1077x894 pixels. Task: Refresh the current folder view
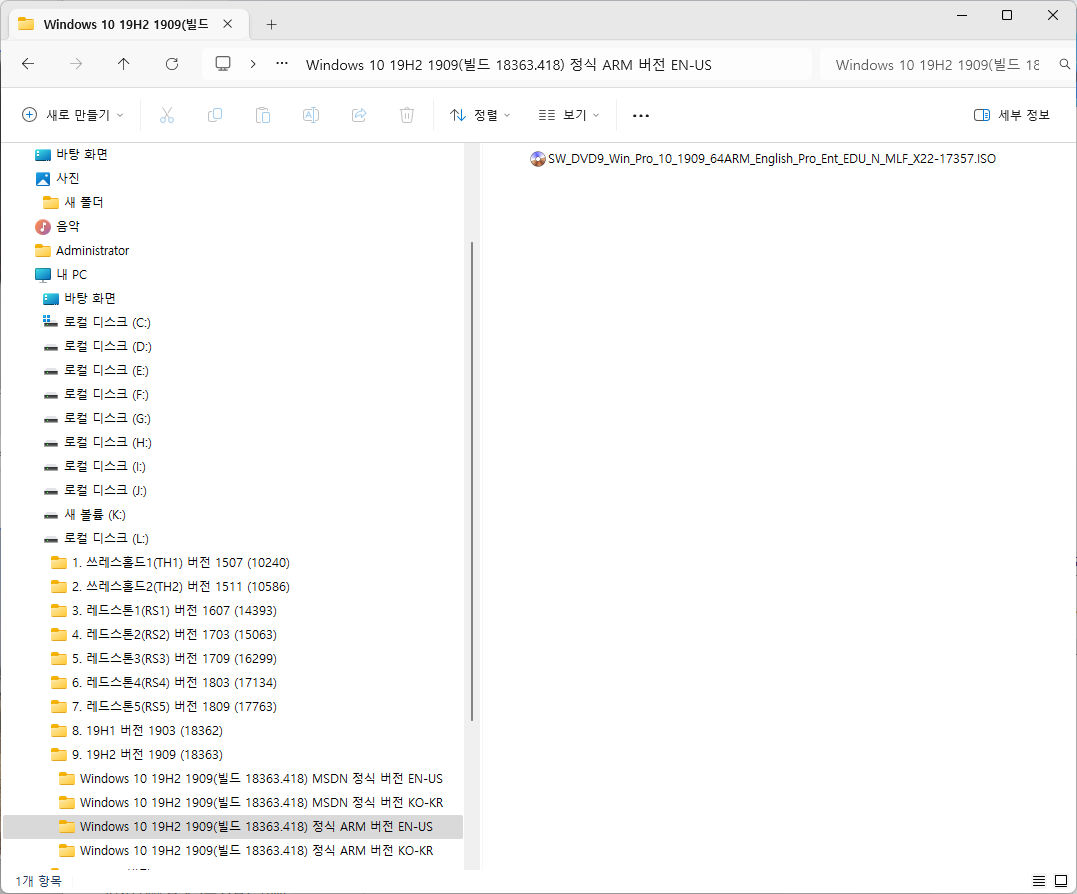[x=172, y=64]
